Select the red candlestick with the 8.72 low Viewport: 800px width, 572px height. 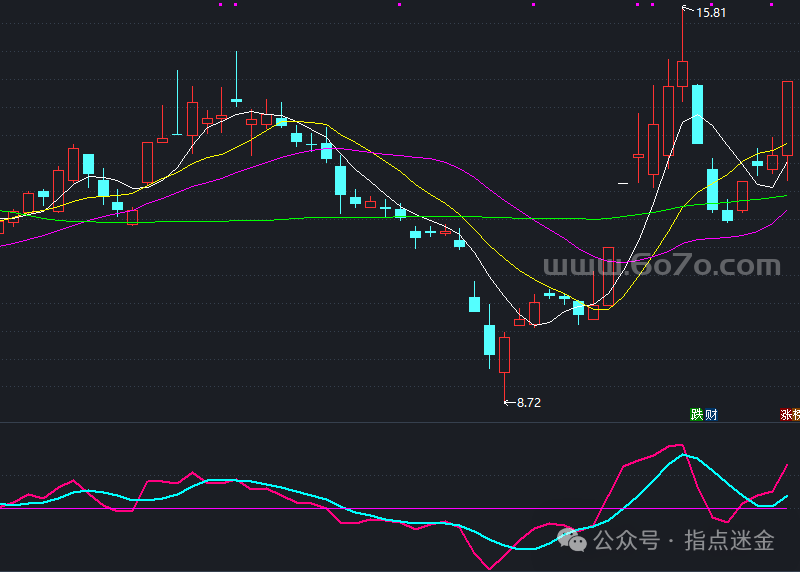(x=504, y=354)
